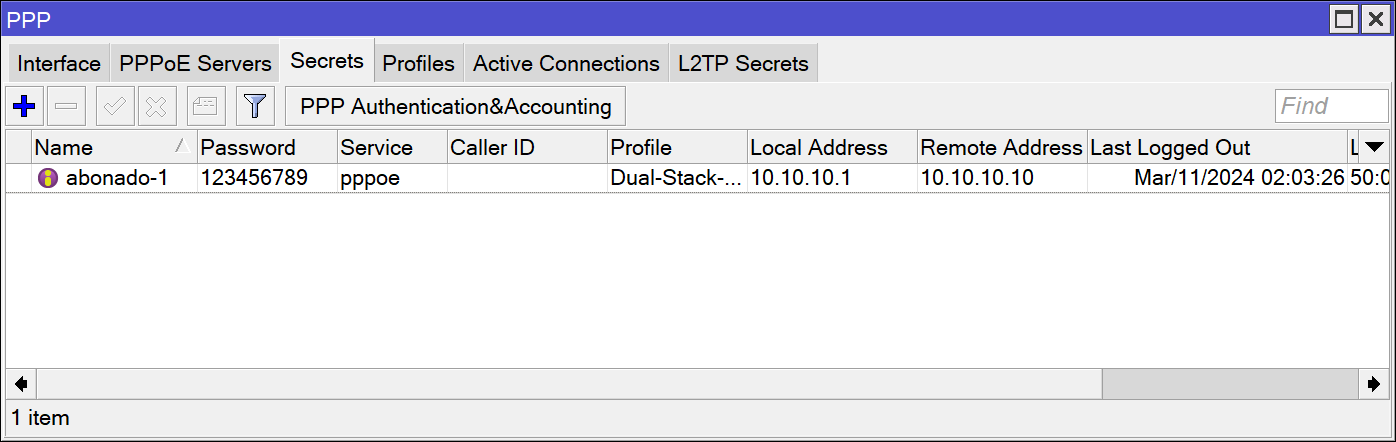Viewport: 1396px width, 442px height.
Task: Click the Disable cross toolbar button
Action: (157, 106)
